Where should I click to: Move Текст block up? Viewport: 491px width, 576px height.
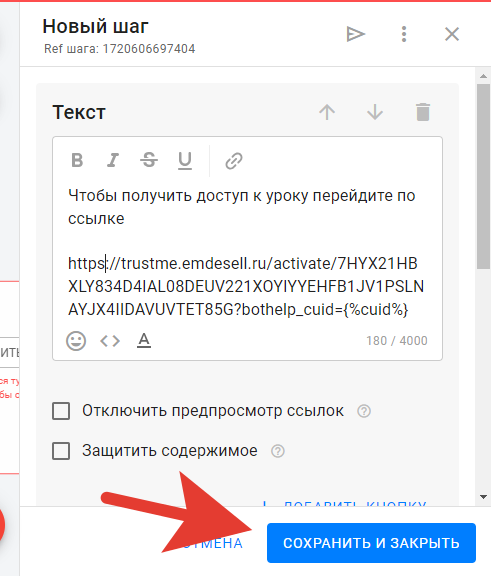327,112
